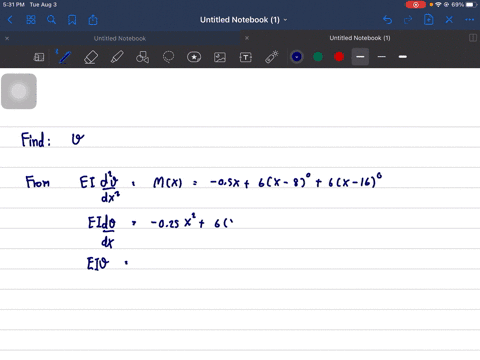Select the Shapes tool
Image resolution: width=480 pixels, height=360 pixels.
point(142,57)
